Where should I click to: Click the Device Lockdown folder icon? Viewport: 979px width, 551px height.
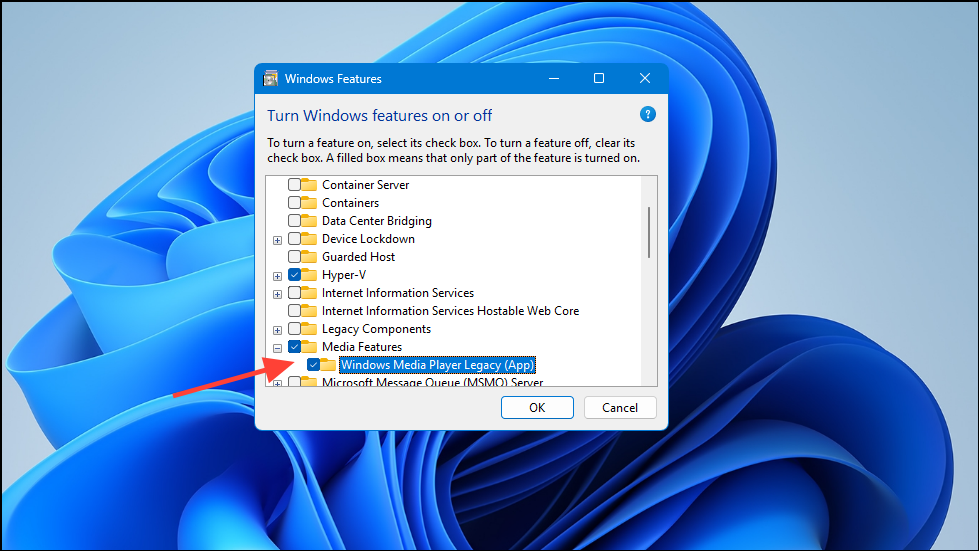click(308, 239)
